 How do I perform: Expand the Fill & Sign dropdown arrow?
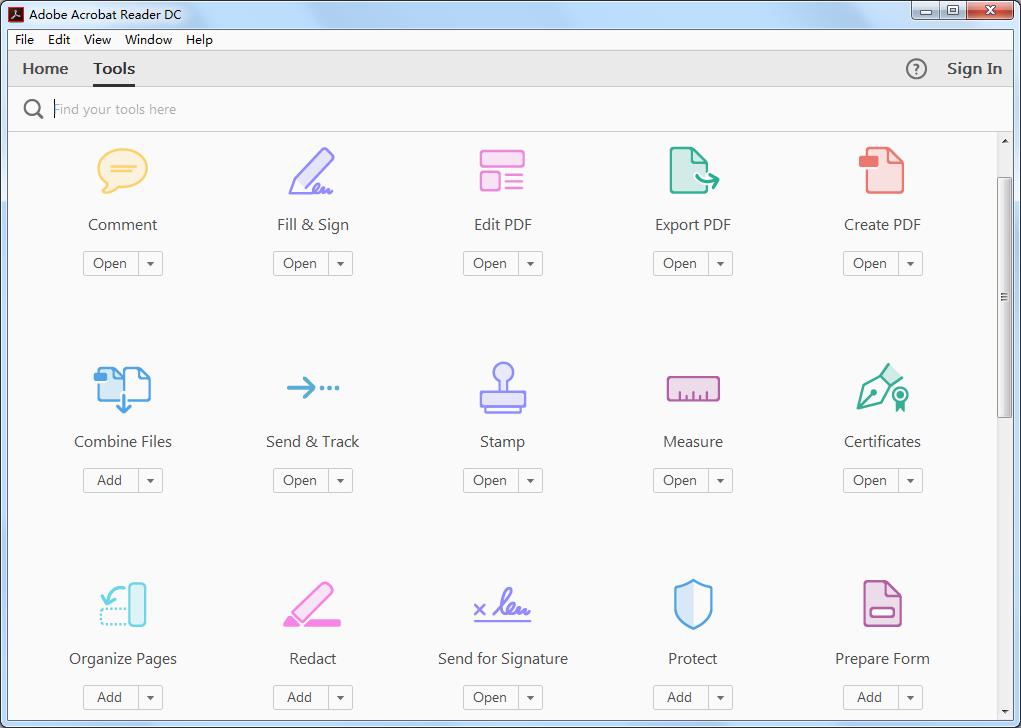341,264
